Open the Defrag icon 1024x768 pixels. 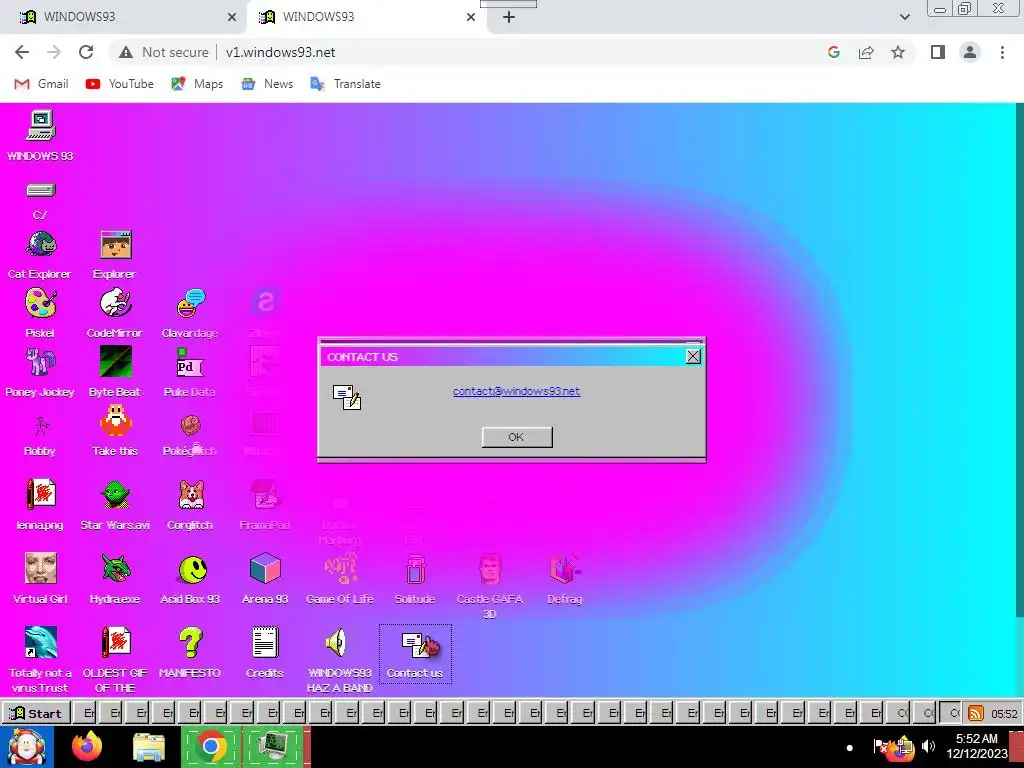click(565, 578)
